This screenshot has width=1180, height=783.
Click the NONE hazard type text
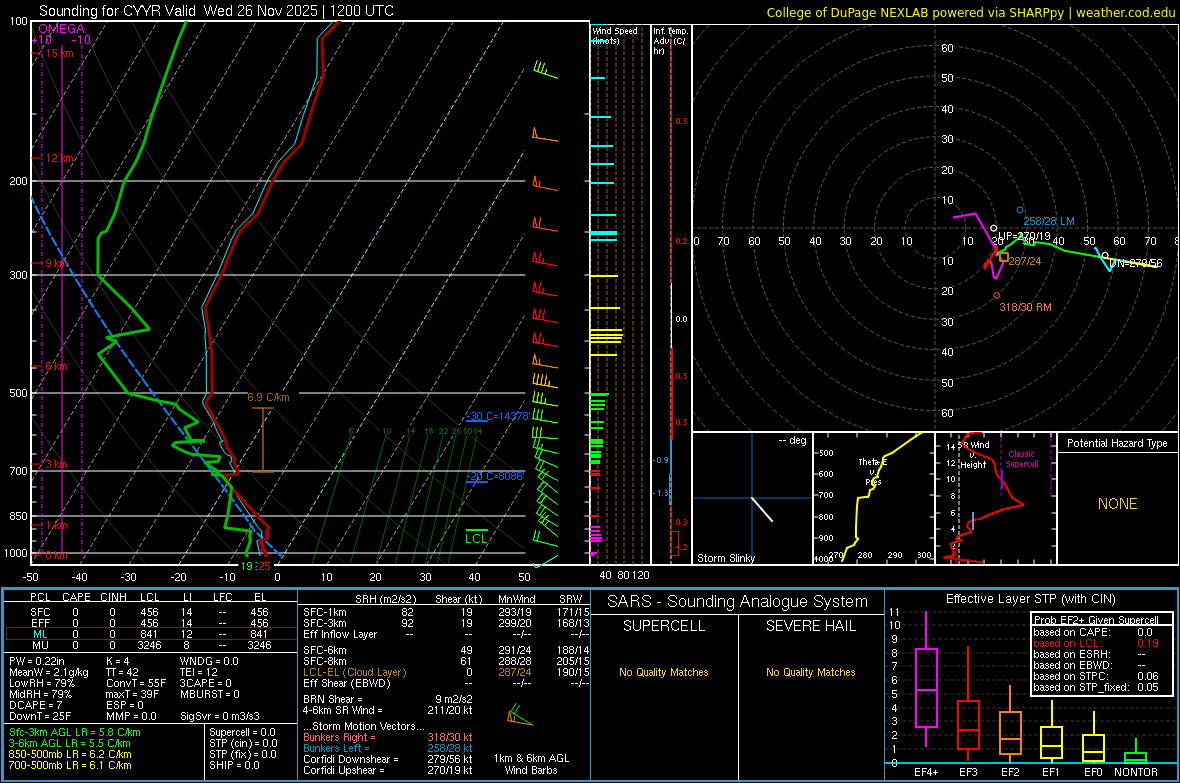[1117, 504]
